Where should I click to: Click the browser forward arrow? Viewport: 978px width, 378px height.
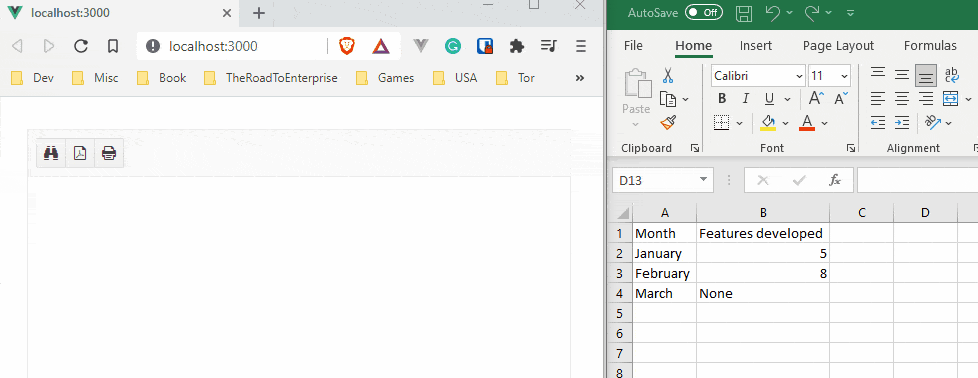(49, 46)
